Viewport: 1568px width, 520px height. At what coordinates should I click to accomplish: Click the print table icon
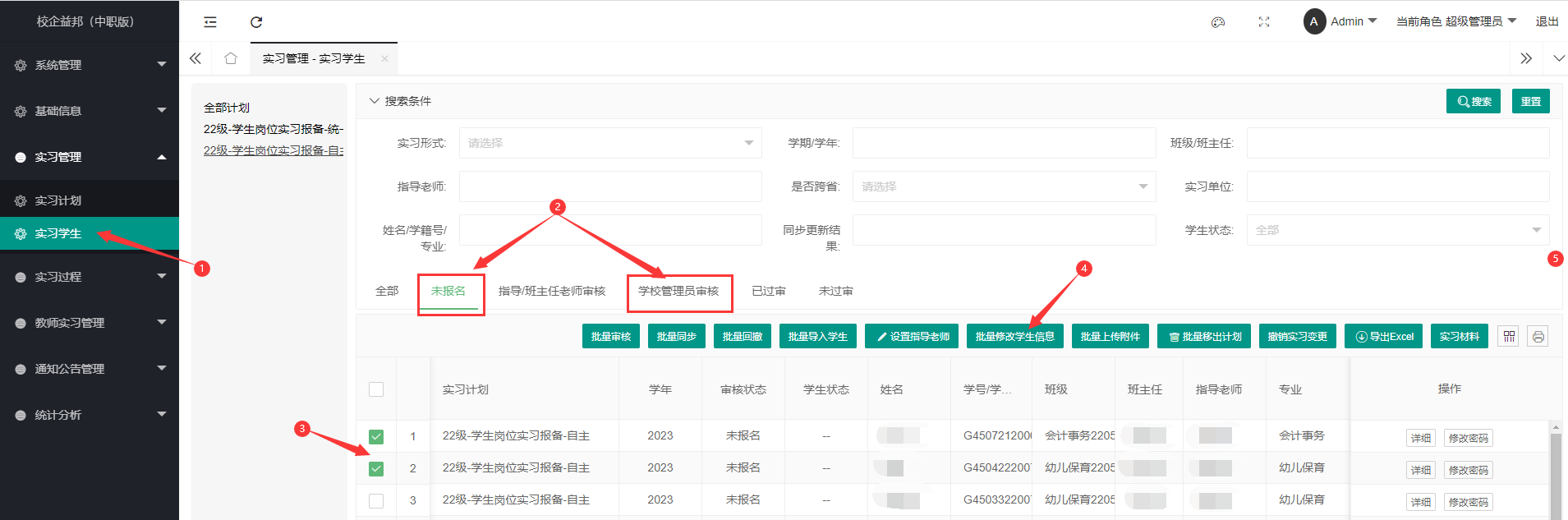pyautogui.click(x=1538, y=337)
